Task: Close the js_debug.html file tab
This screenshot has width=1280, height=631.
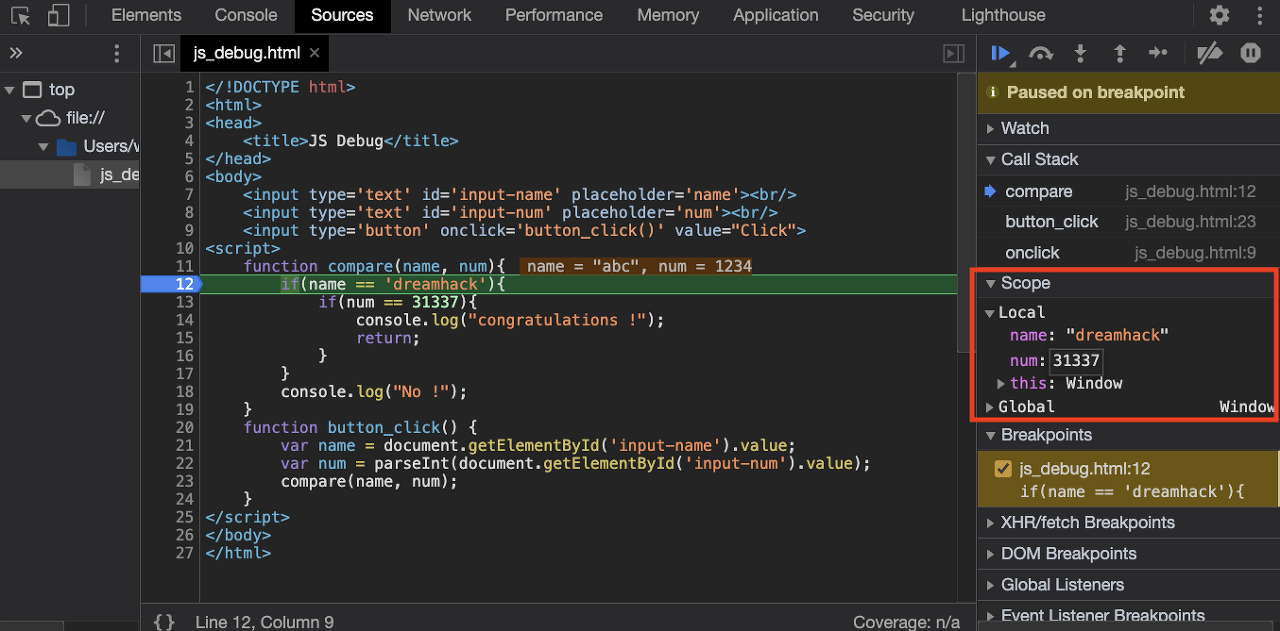Action: (314, 53)
